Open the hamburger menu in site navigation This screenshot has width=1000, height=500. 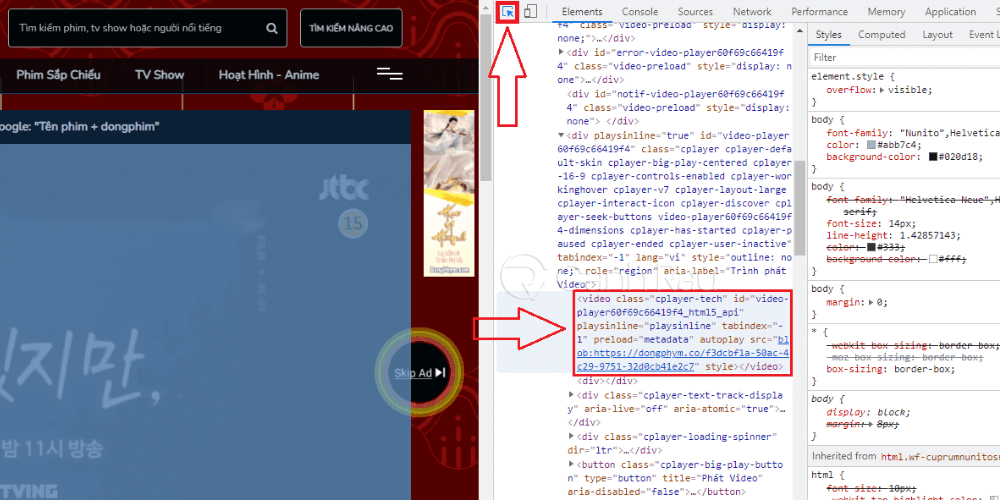[390, 74]
